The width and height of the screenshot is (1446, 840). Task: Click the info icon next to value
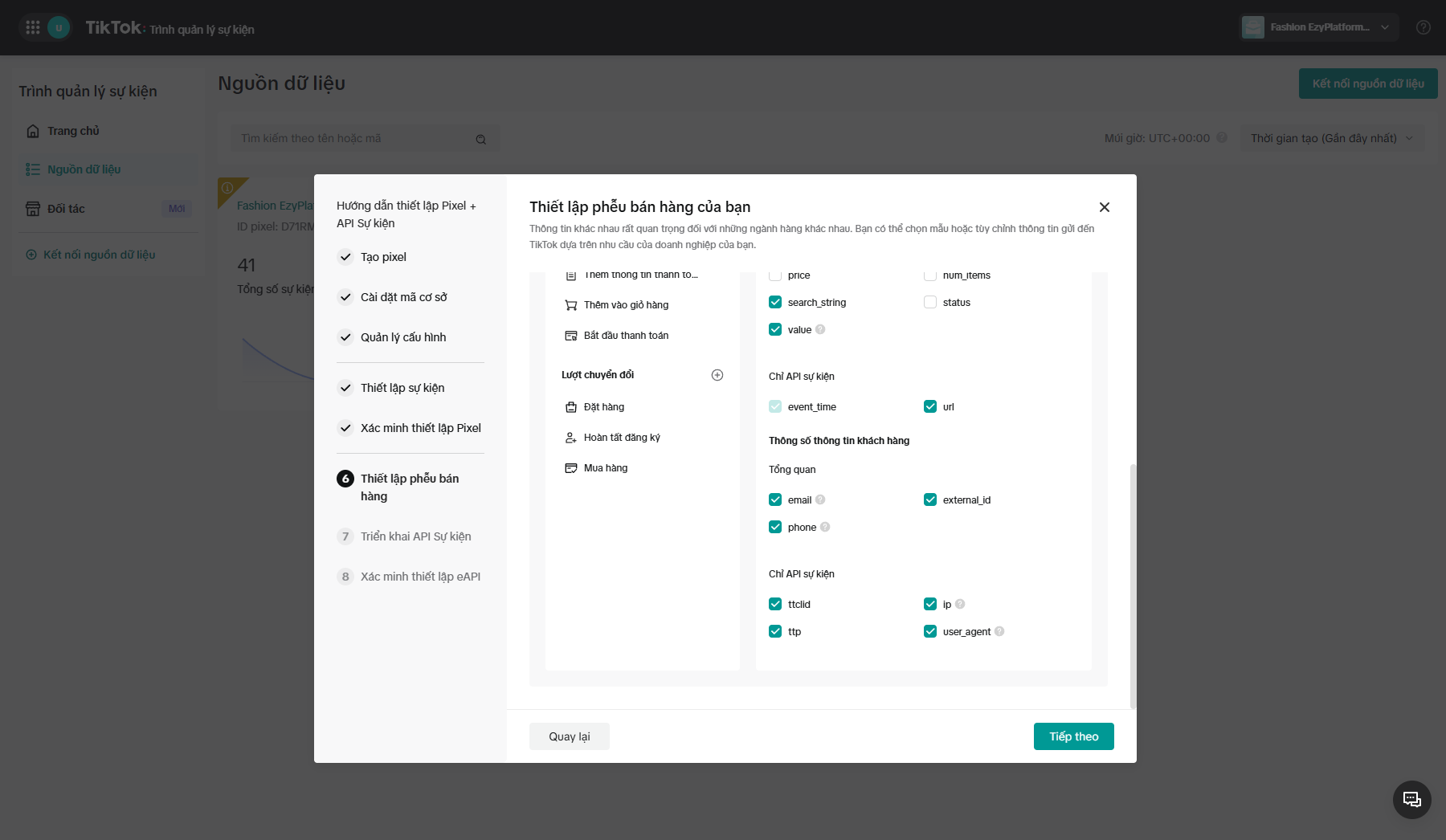click(x=820, y=329)
